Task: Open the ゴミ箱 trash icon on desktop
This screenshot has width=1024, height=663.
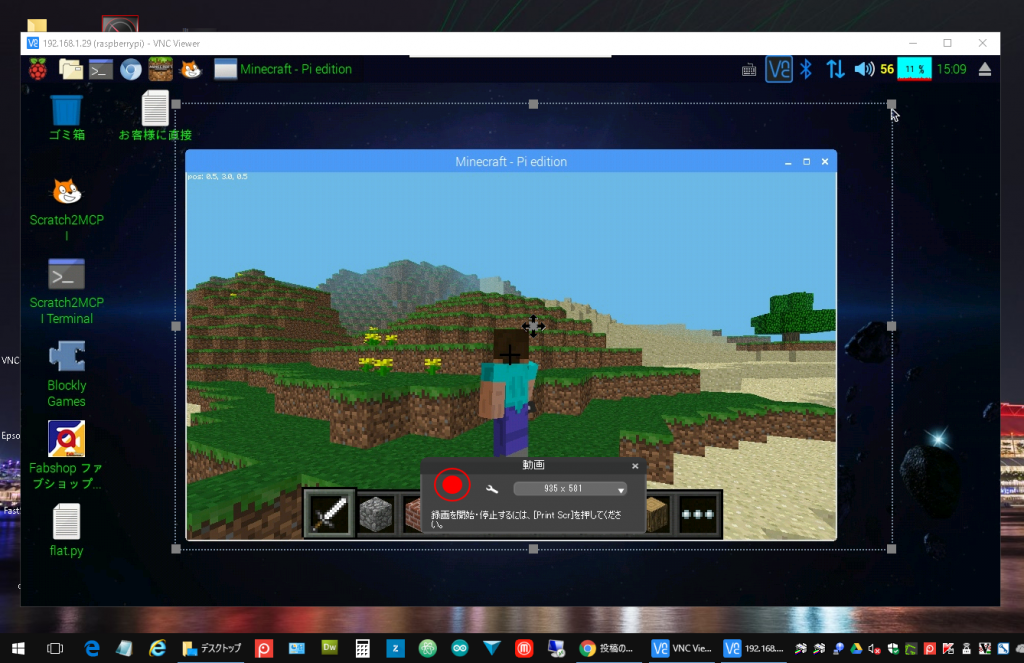Action: [67, 118]
